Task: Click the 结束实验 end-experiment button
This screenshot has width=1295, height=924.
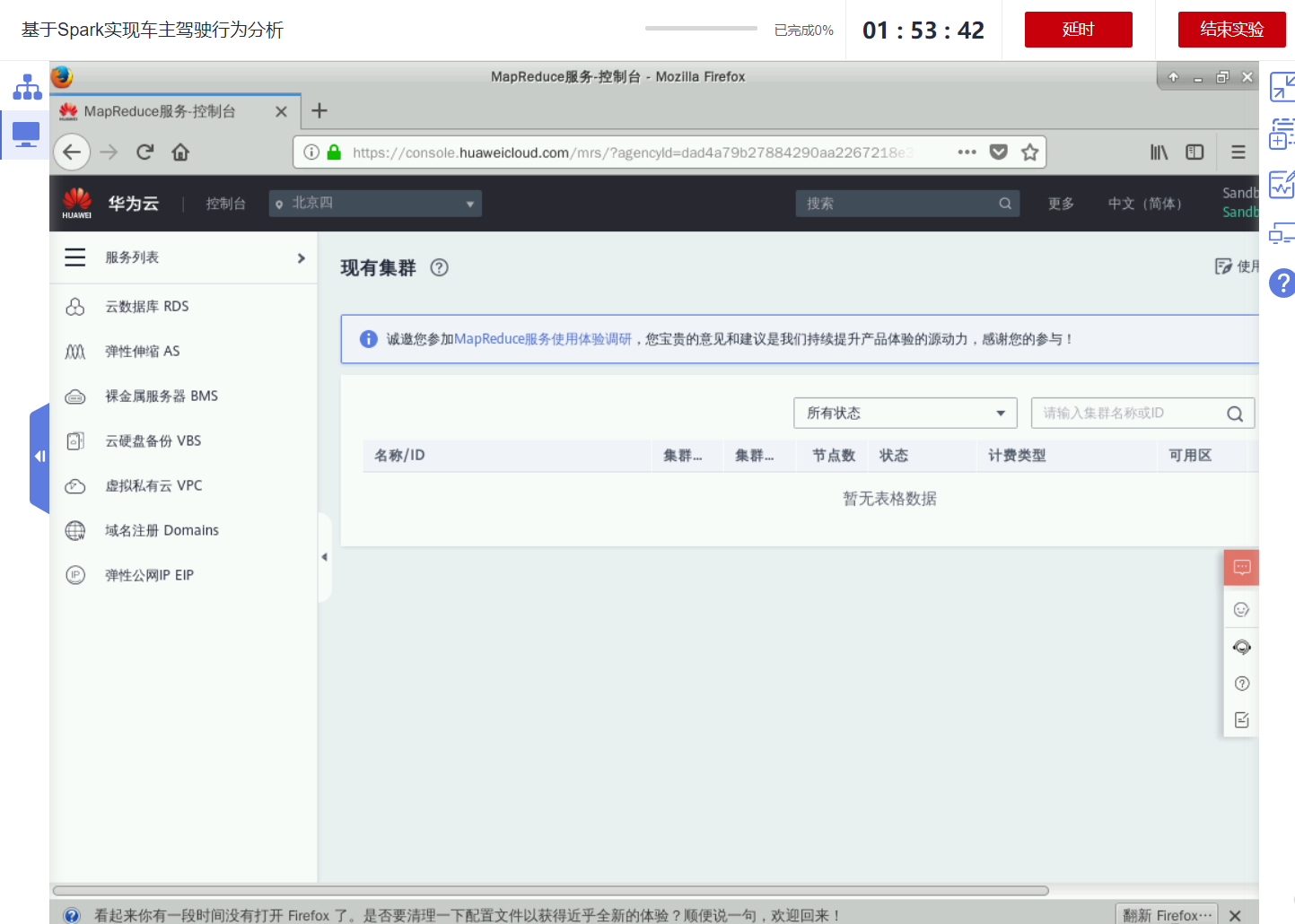Action: [x=1231, y=29]
